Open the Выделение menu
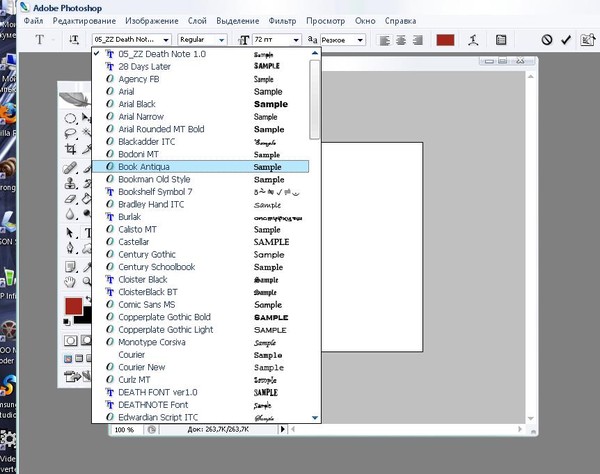Viewport: 600px width, 474px height. pos(238,21)
